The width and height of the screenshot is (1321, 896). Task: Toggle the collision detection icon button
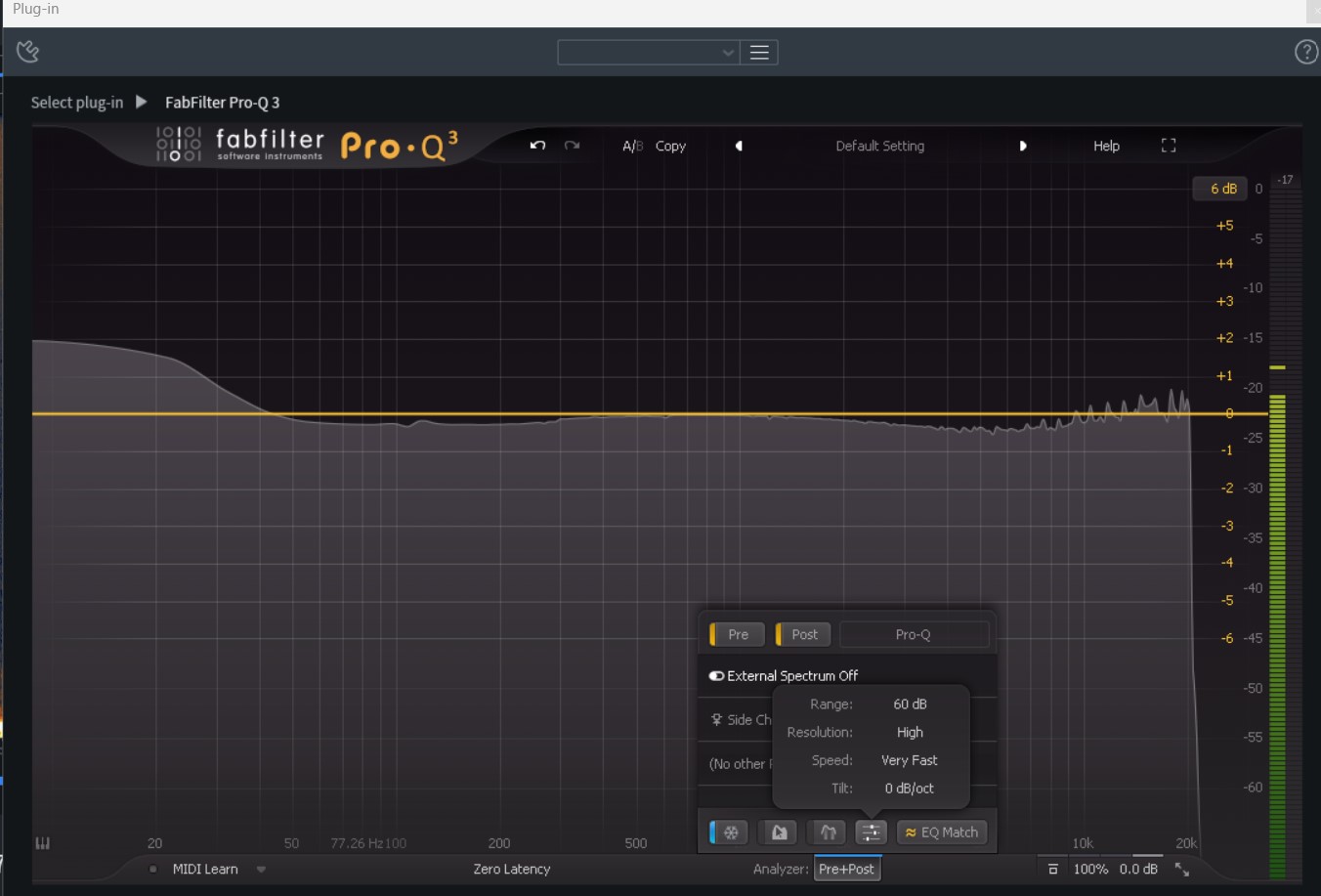pyautogui.click(x=828, y=832)
